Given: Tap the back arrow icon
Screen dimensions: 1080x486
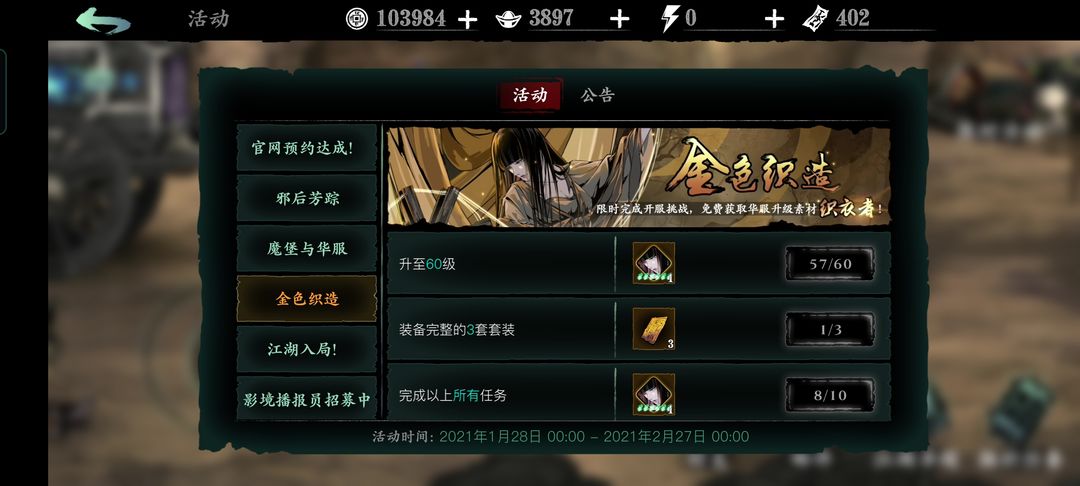Looking at the screenshot, I should point(103,20).
